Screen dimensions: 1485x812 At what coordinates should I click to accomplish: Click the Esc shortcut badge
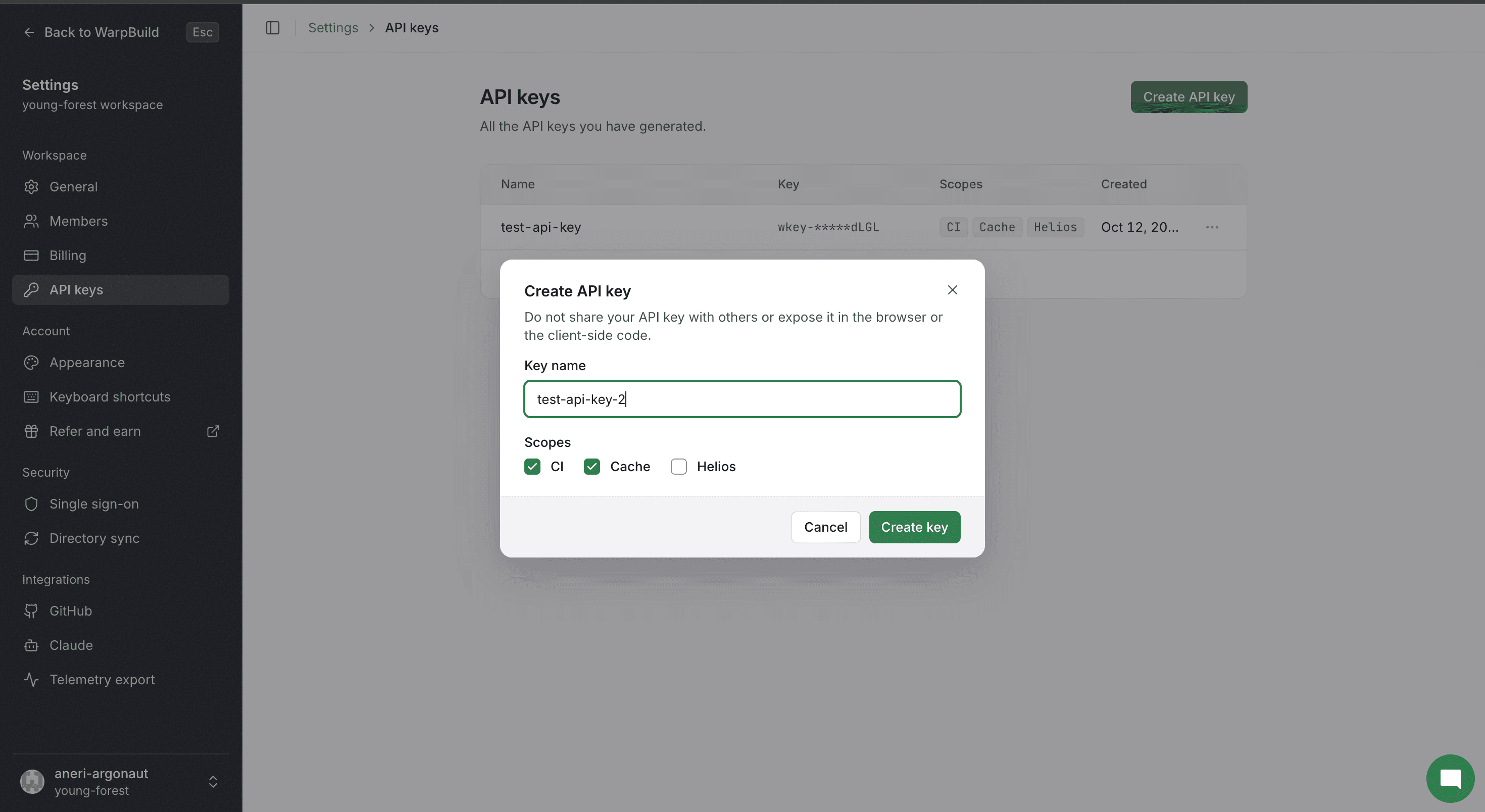point(203,32)
